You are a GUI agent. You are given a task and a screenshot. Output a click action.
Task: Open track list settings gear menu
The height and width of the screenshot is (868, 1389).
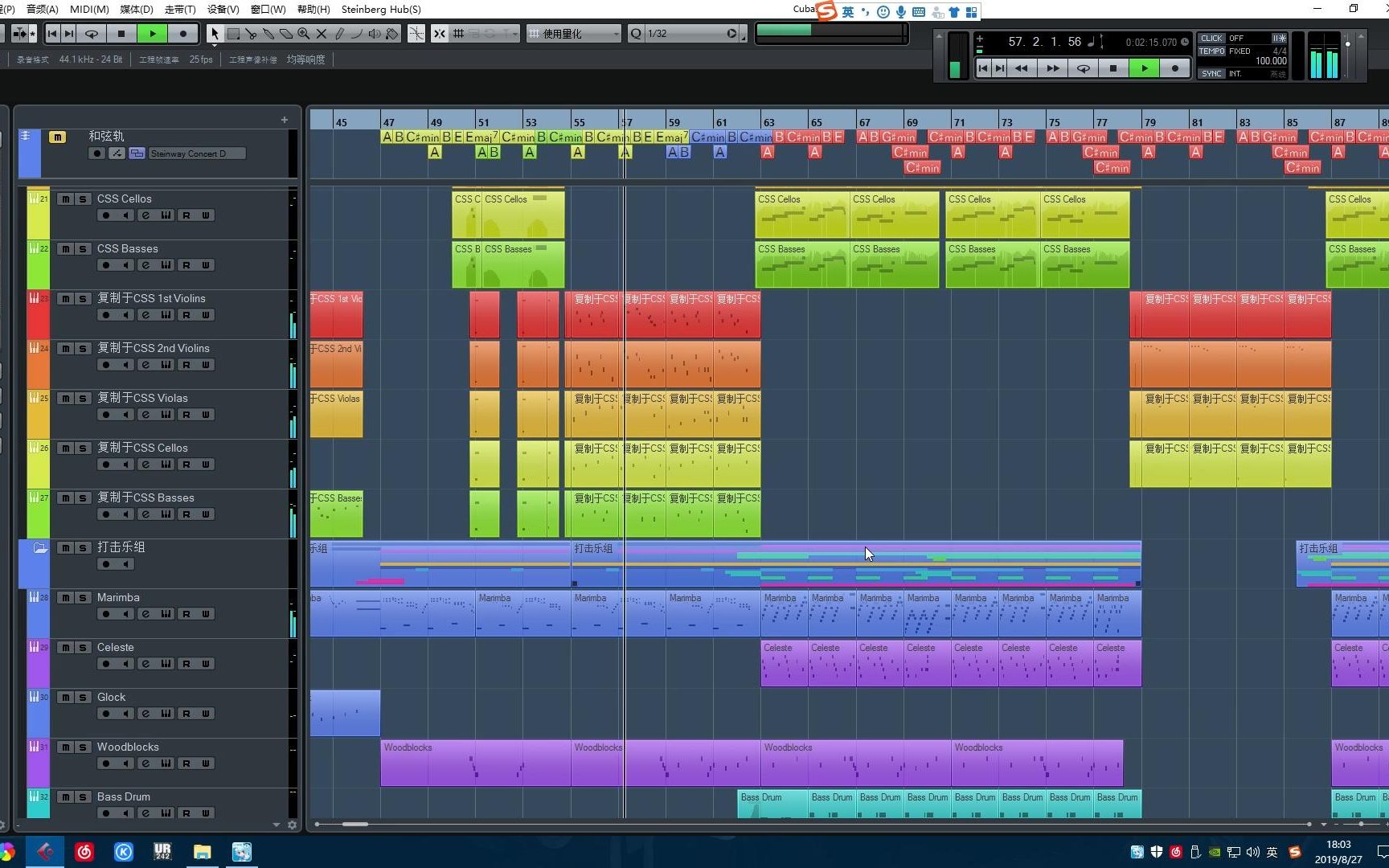click(292, 825)
